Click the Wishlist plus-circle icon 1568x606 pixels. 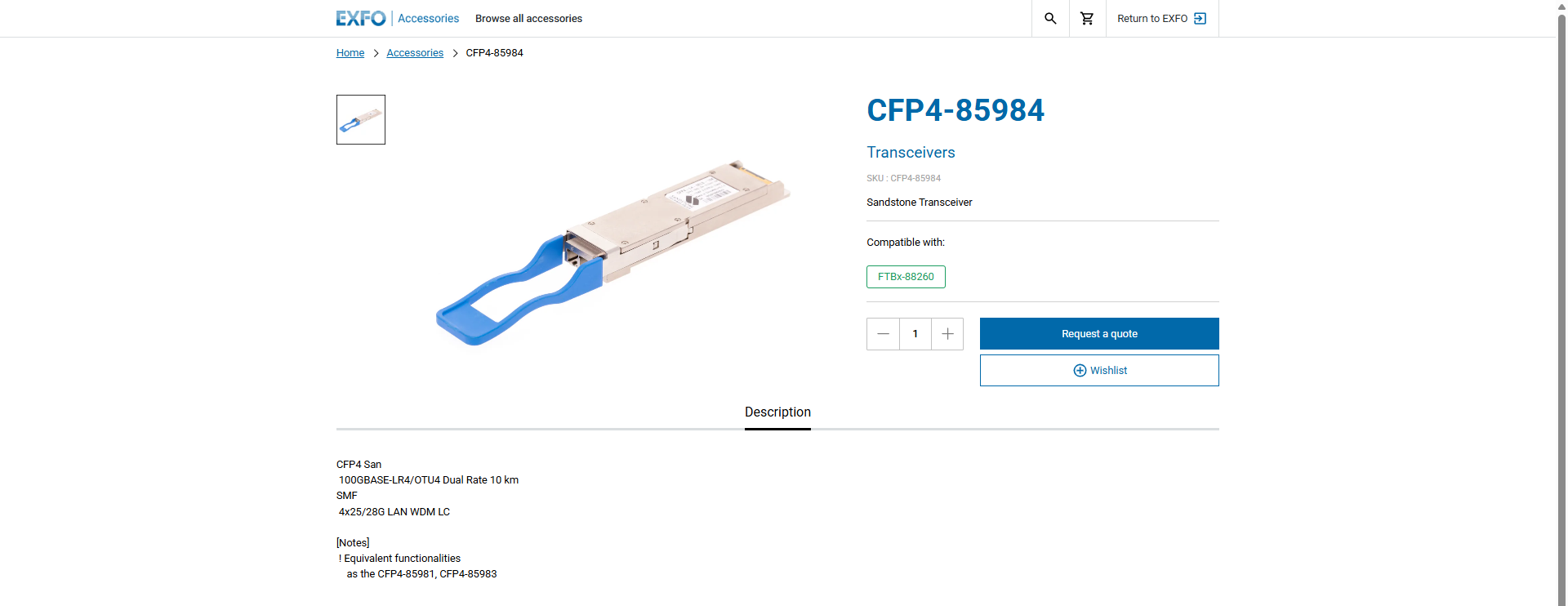1080,371
